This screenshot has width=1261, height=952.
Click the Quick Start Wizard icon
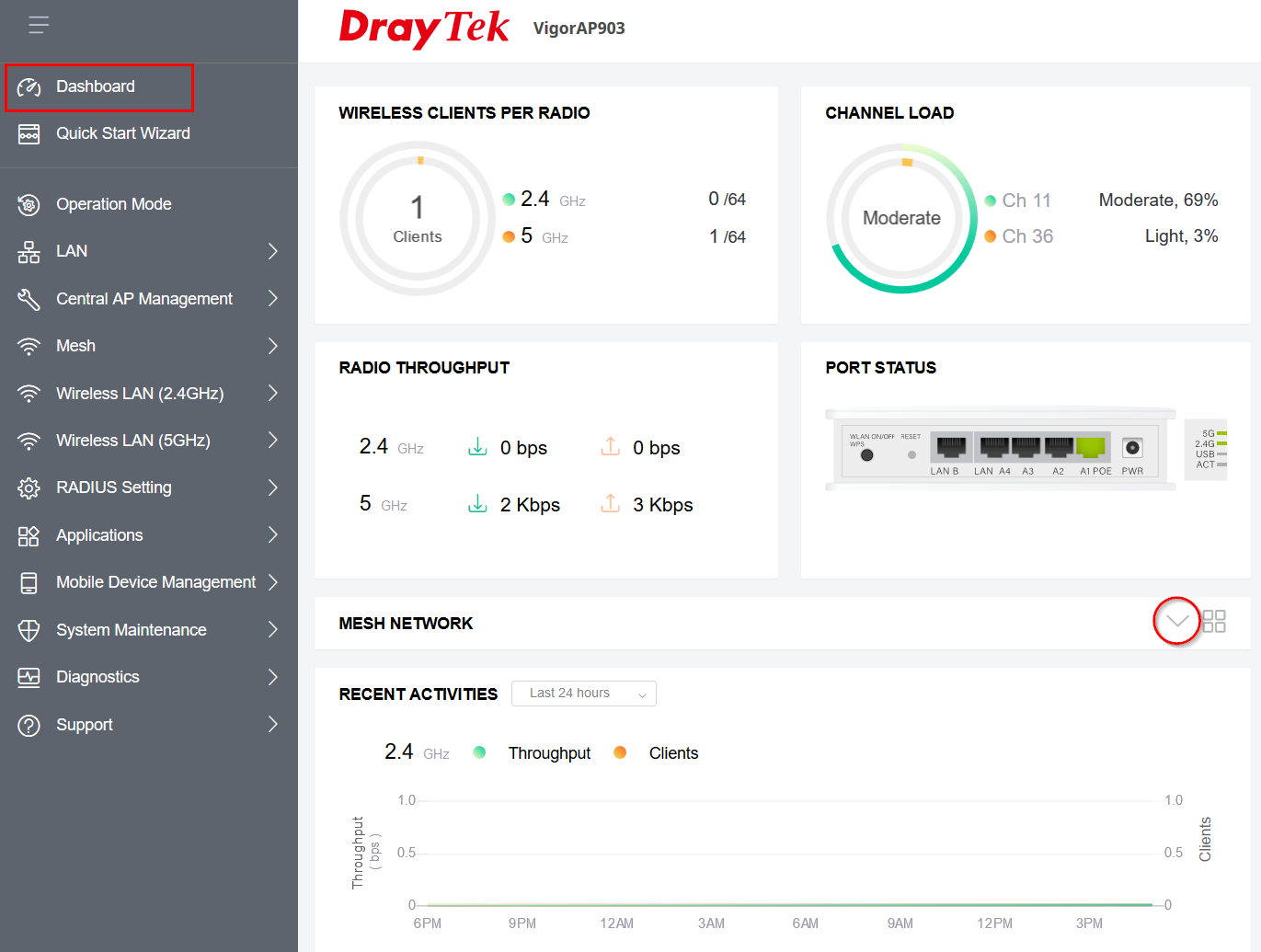tap(29, 134)
